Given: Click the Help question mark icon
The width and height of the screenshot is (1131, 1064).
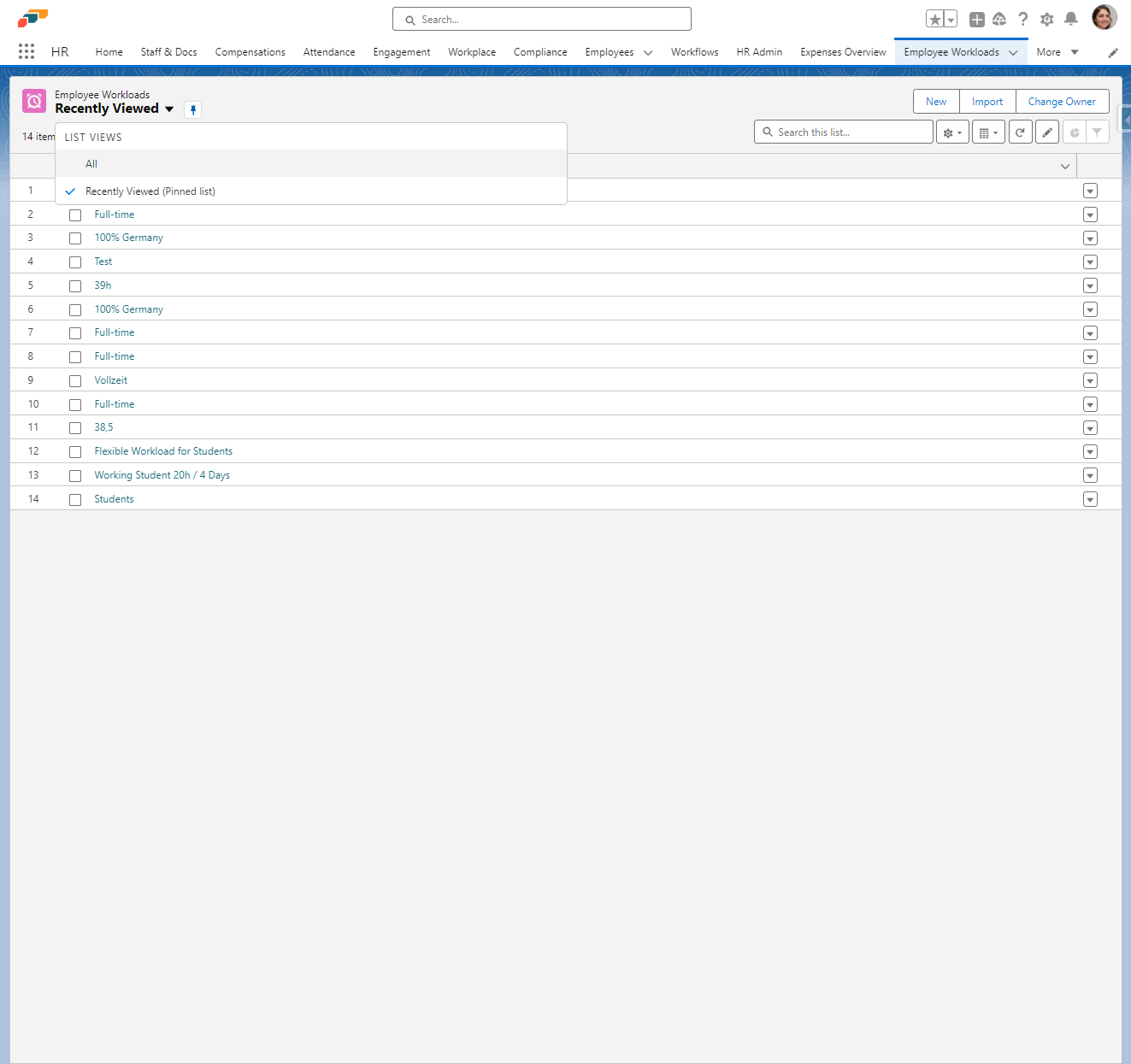Looking at the screenshot, I should 1022,19.
